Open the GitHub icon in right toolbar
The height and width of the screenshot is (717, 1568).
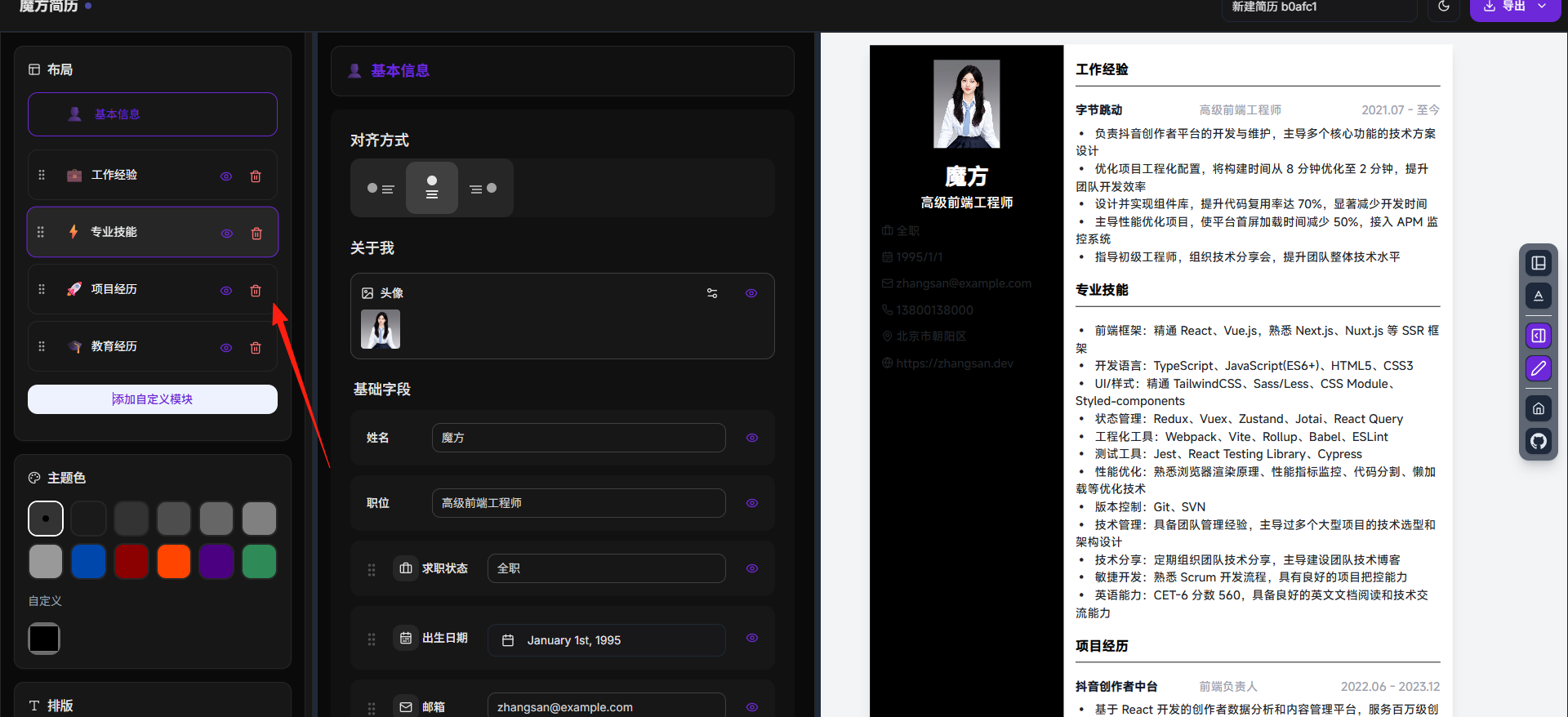pos(1539,442)
